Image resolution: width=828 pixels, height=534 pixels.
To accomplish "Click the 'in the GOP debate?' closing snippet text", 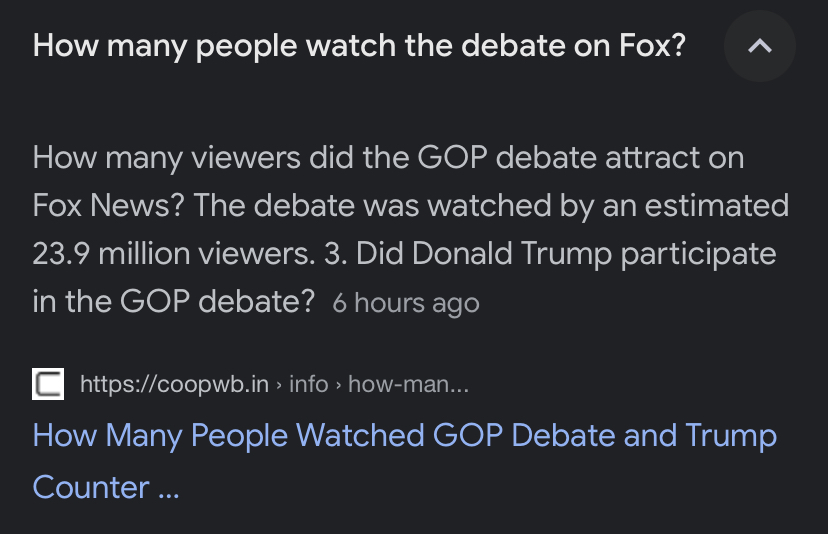I will (174, 302).
